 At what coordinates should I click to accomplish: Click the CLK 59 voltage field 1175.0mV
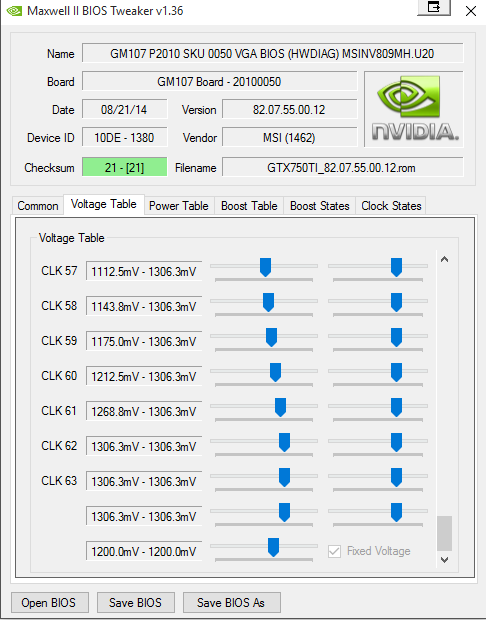click(144, 342)
